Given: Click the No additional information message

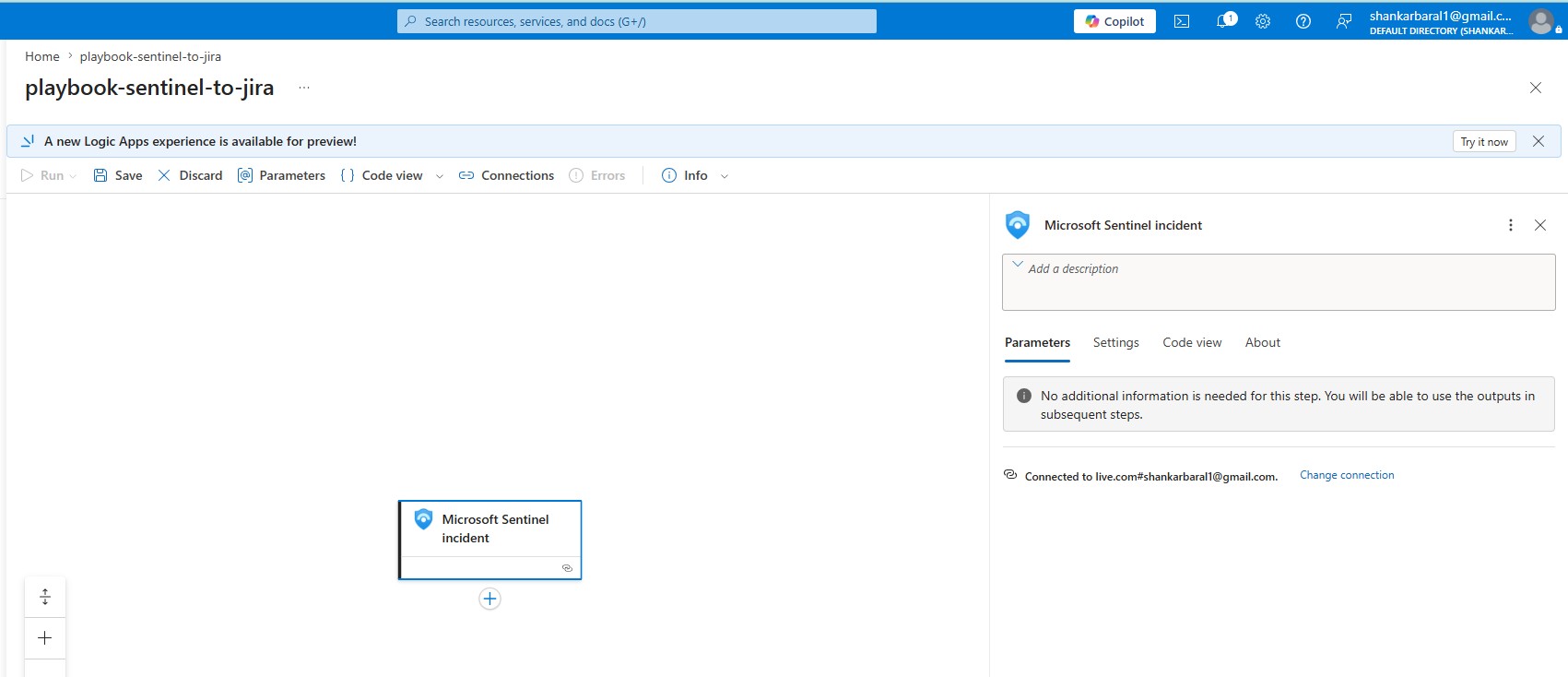Looking at the screenshot, I should pyautogui.click(x=1279, y=404).
